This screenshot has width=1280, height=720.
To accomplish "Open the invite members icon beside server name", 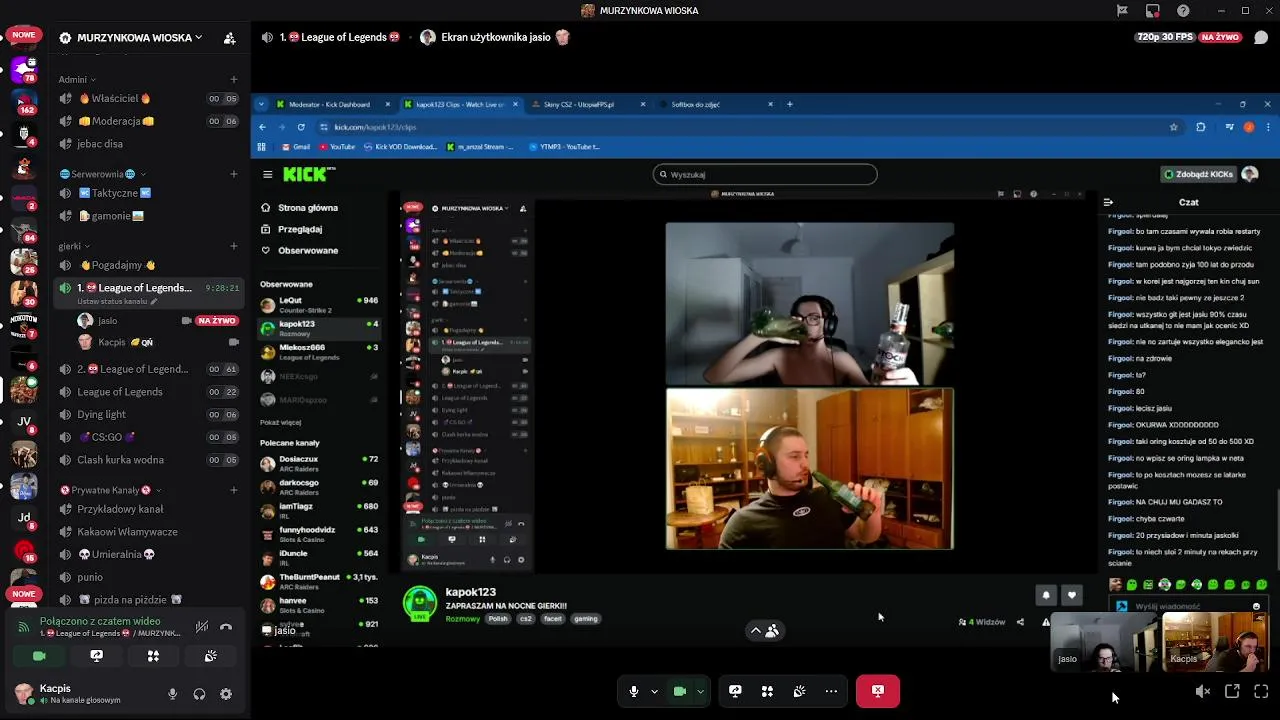I will [x=229, y=38].
